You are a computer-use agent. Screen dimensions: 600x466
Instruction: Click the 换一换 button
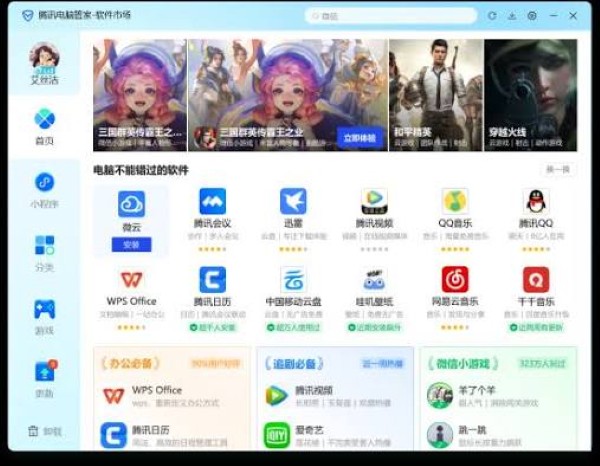coord(558,169)
